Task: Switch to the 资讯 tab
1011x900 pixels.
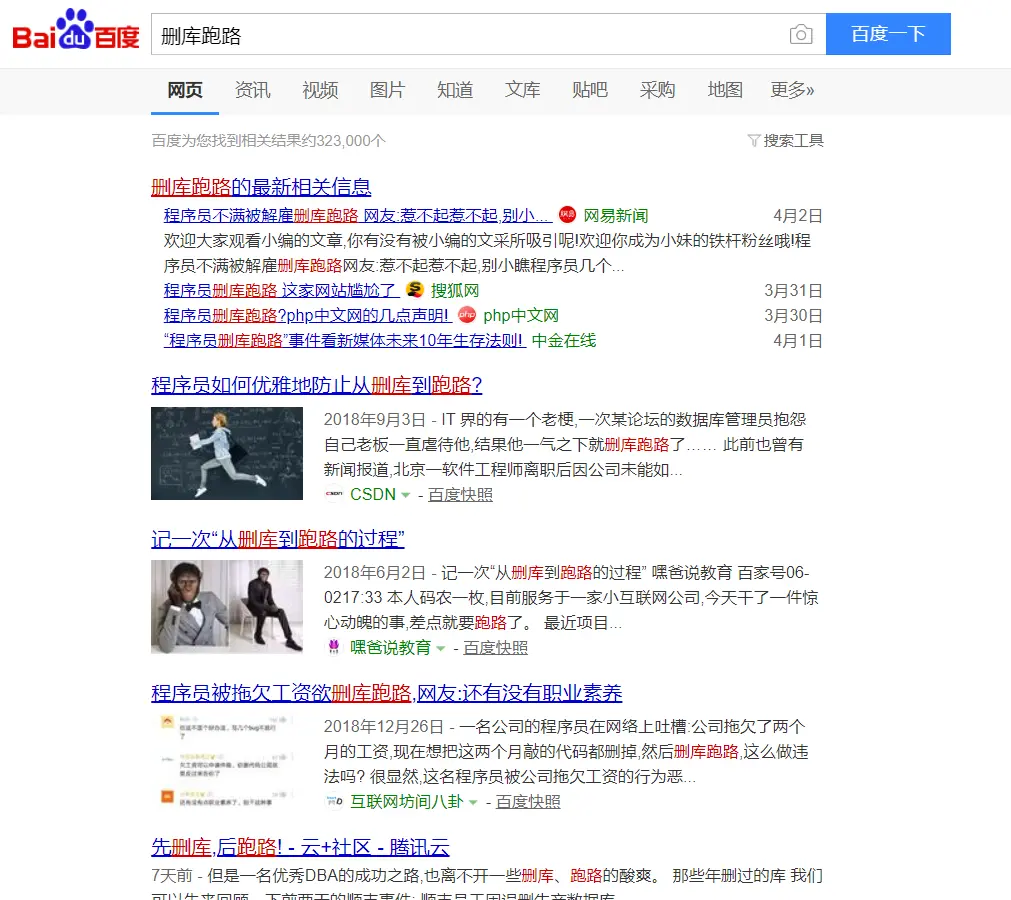Action: (253, 90)
